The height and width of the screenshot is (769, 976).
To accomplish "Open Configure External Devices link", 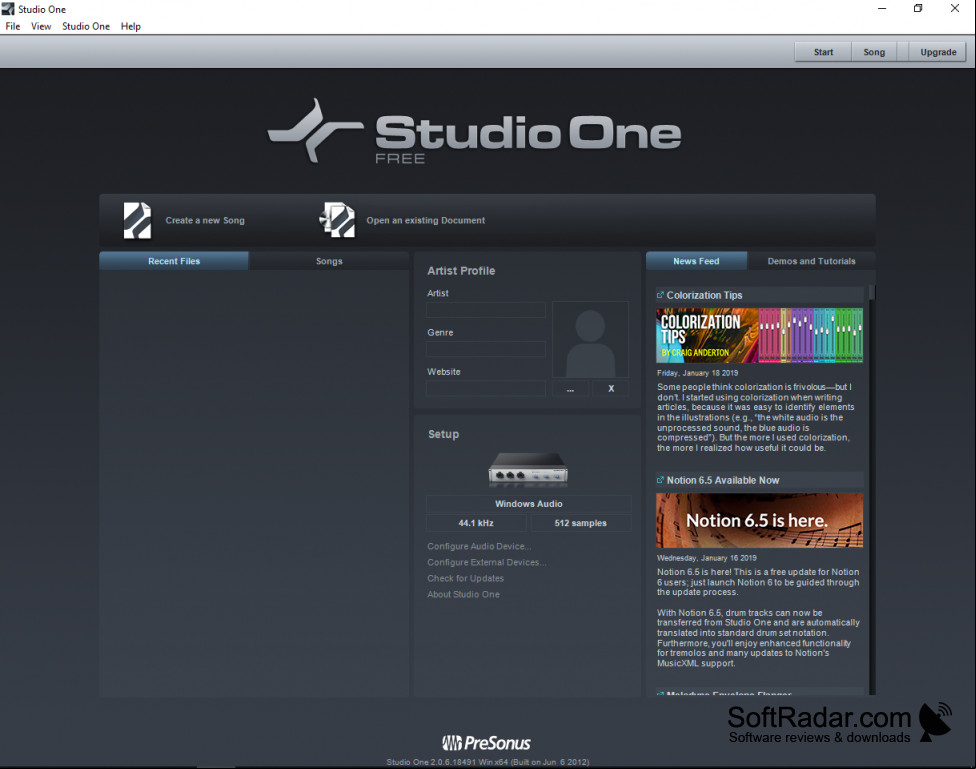I will click(487, 562).
